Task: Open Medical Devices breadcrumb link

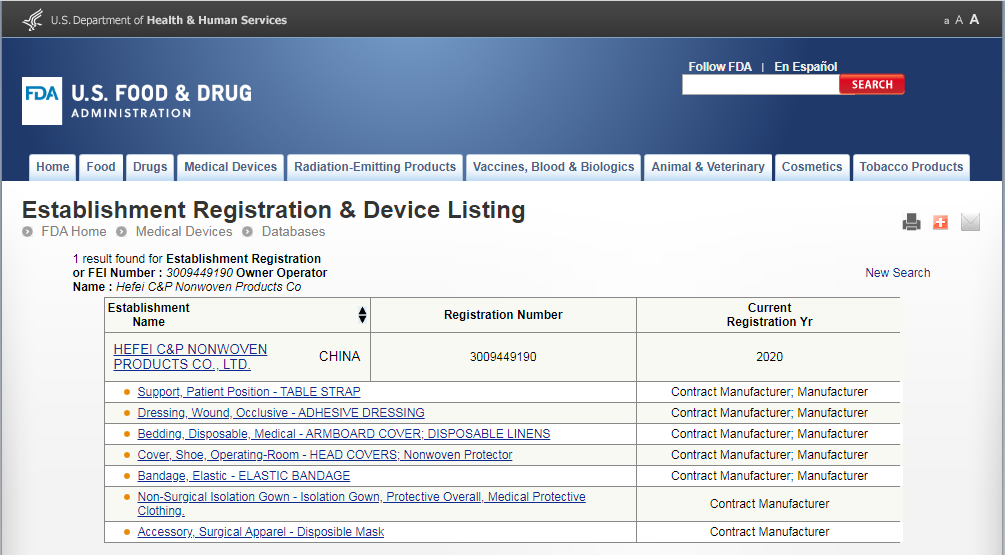Action: [184, 232]
